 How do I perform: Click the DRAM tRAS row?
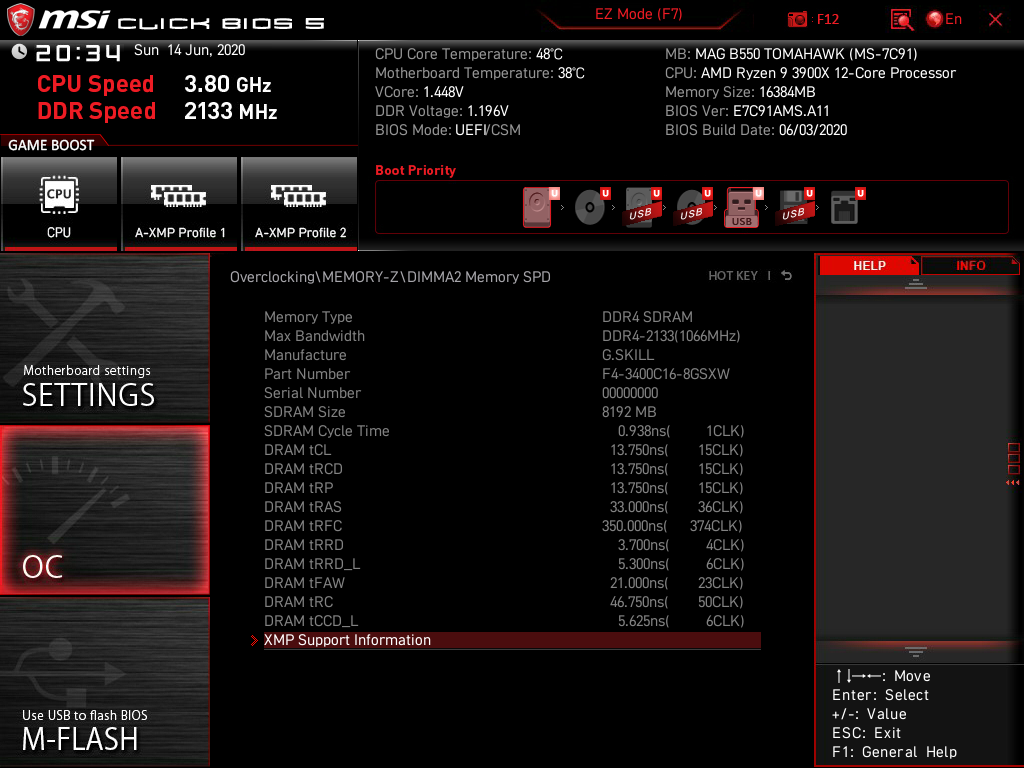(x=512, y=506)
